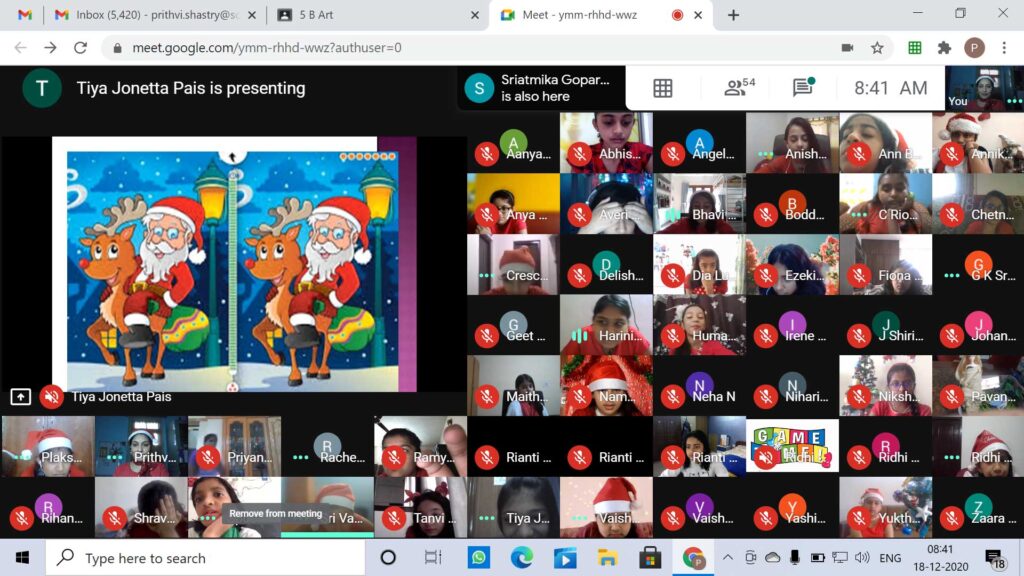Click the 8:41 AM meeting clock

pos(890,88)
